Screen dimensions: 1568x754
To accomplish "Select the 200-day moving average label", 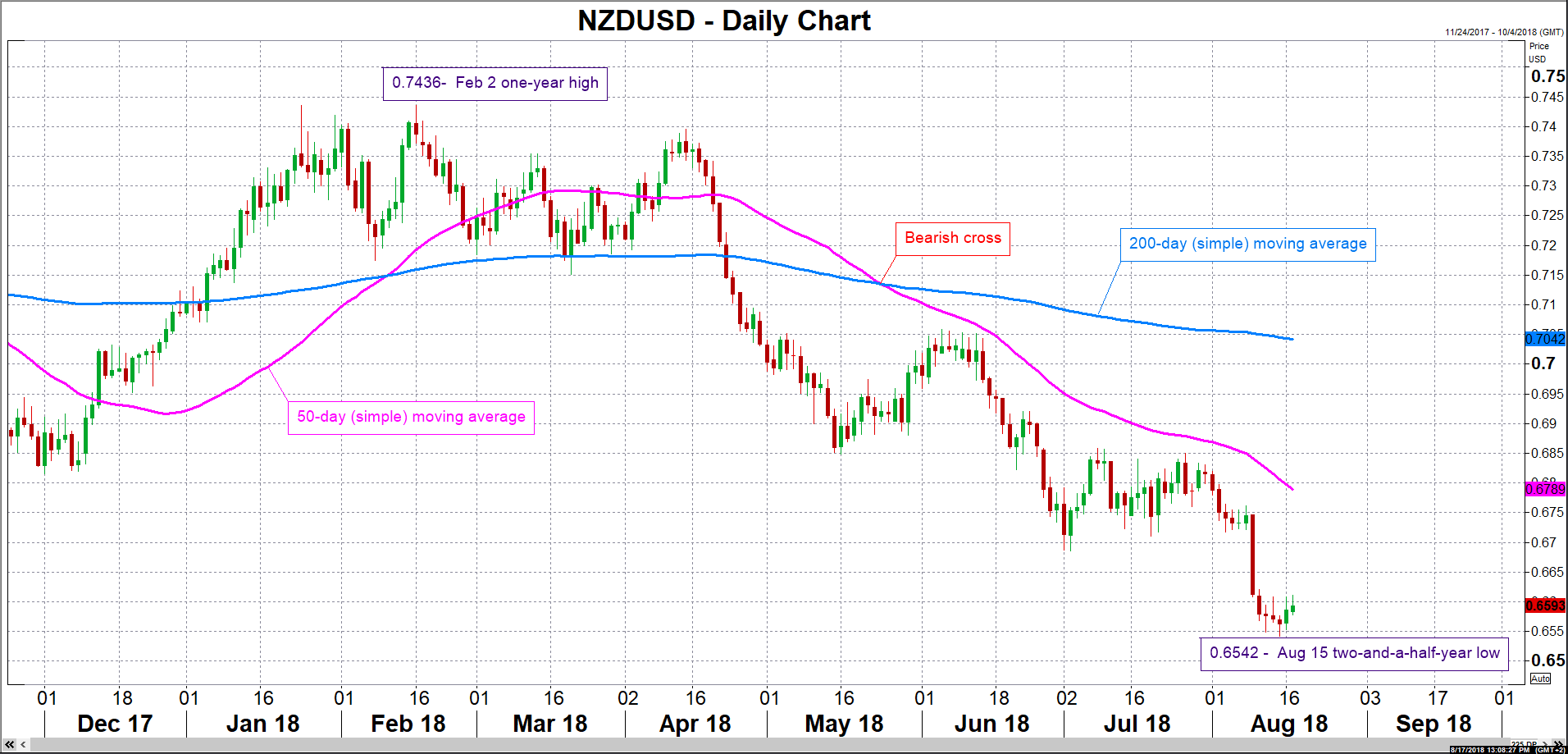I will point(1247,244).
